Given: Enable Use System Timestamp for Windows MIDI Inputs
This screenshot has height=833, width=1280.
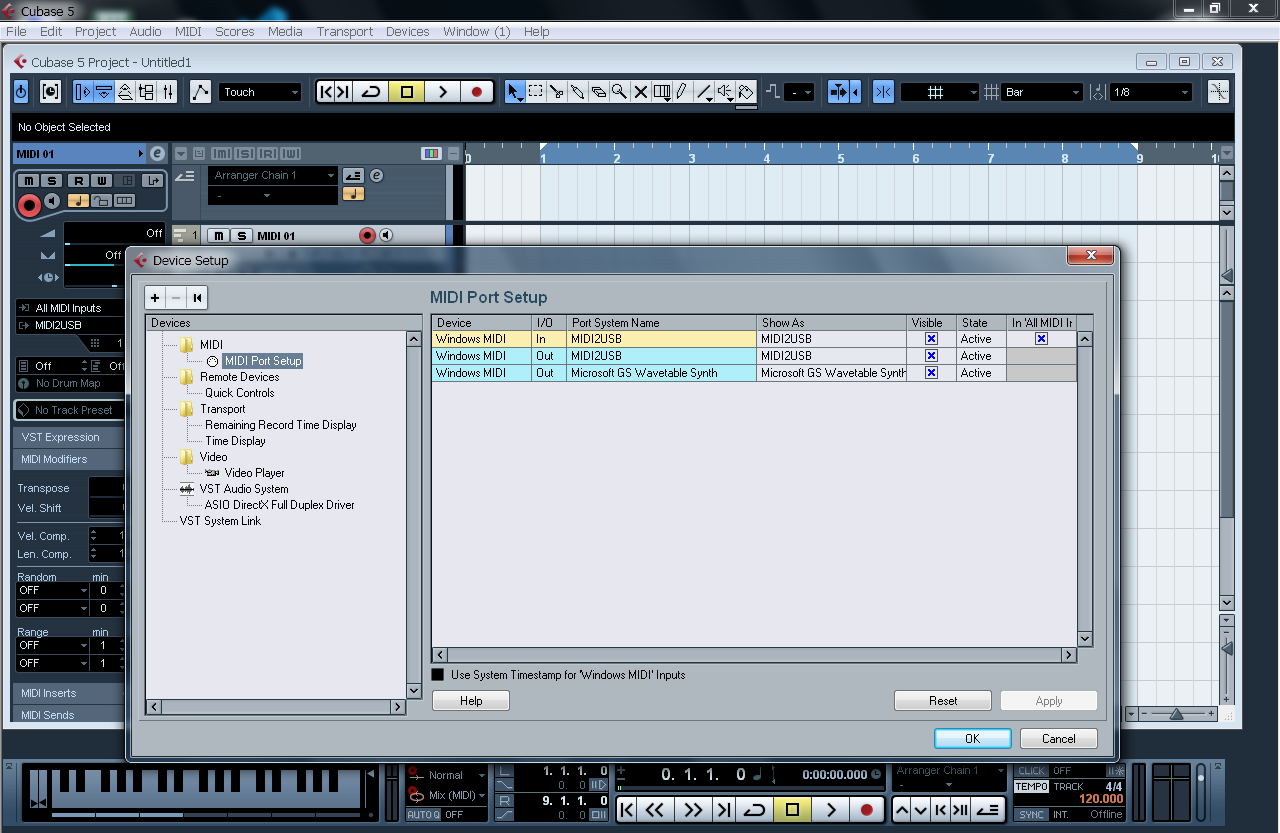Looking at the screenshot, I should [x=438, y=675].
